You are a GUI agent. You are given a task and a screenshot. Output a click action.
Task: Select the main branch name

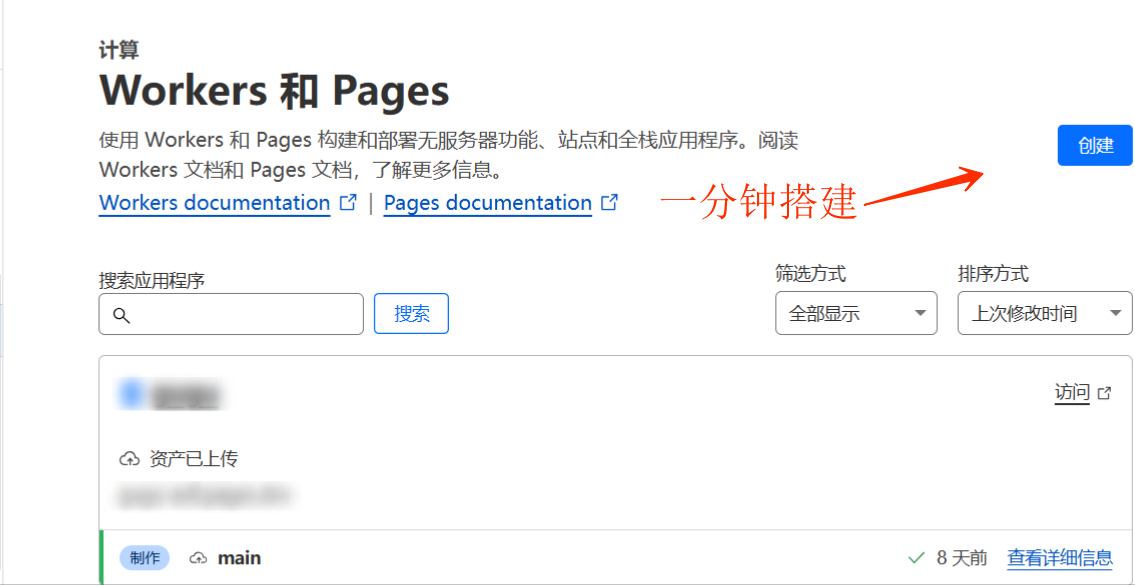(x=239, y=558)
